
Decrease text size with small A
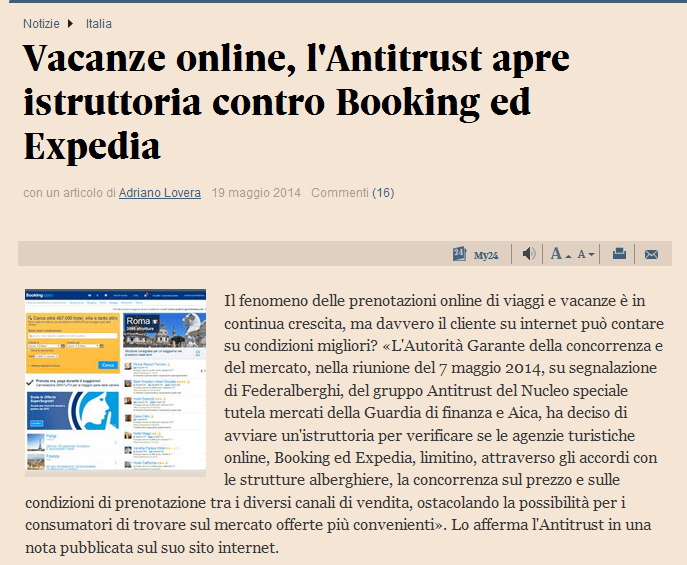pos(585,254)
